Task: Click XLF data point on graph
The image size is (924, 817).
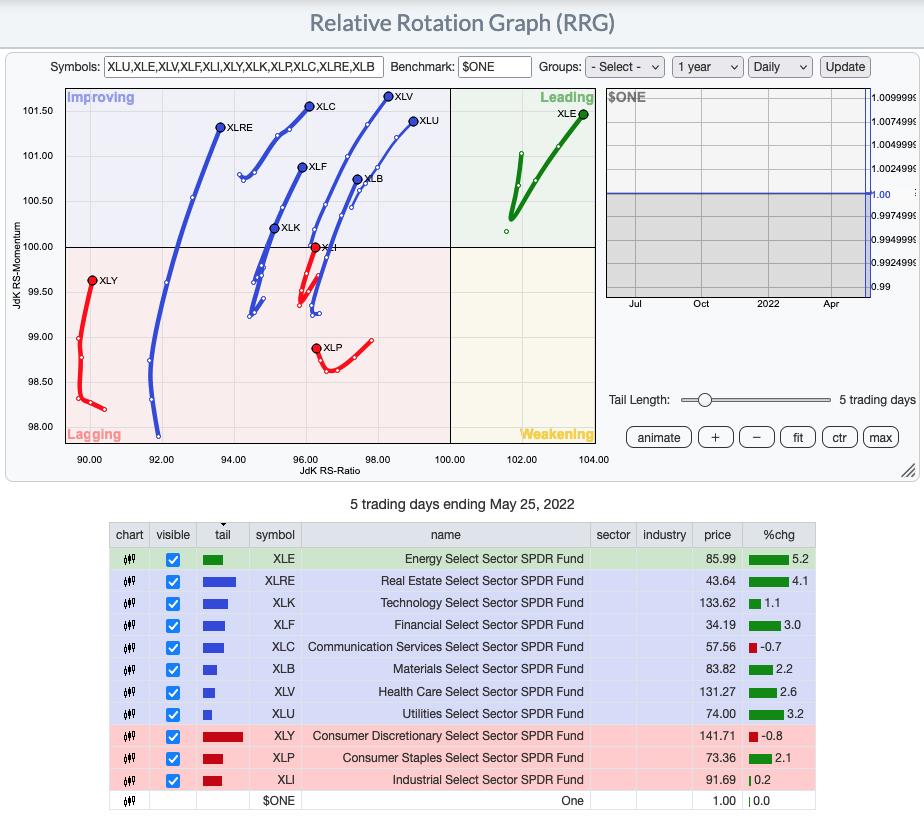Action: tap(302, 167)
